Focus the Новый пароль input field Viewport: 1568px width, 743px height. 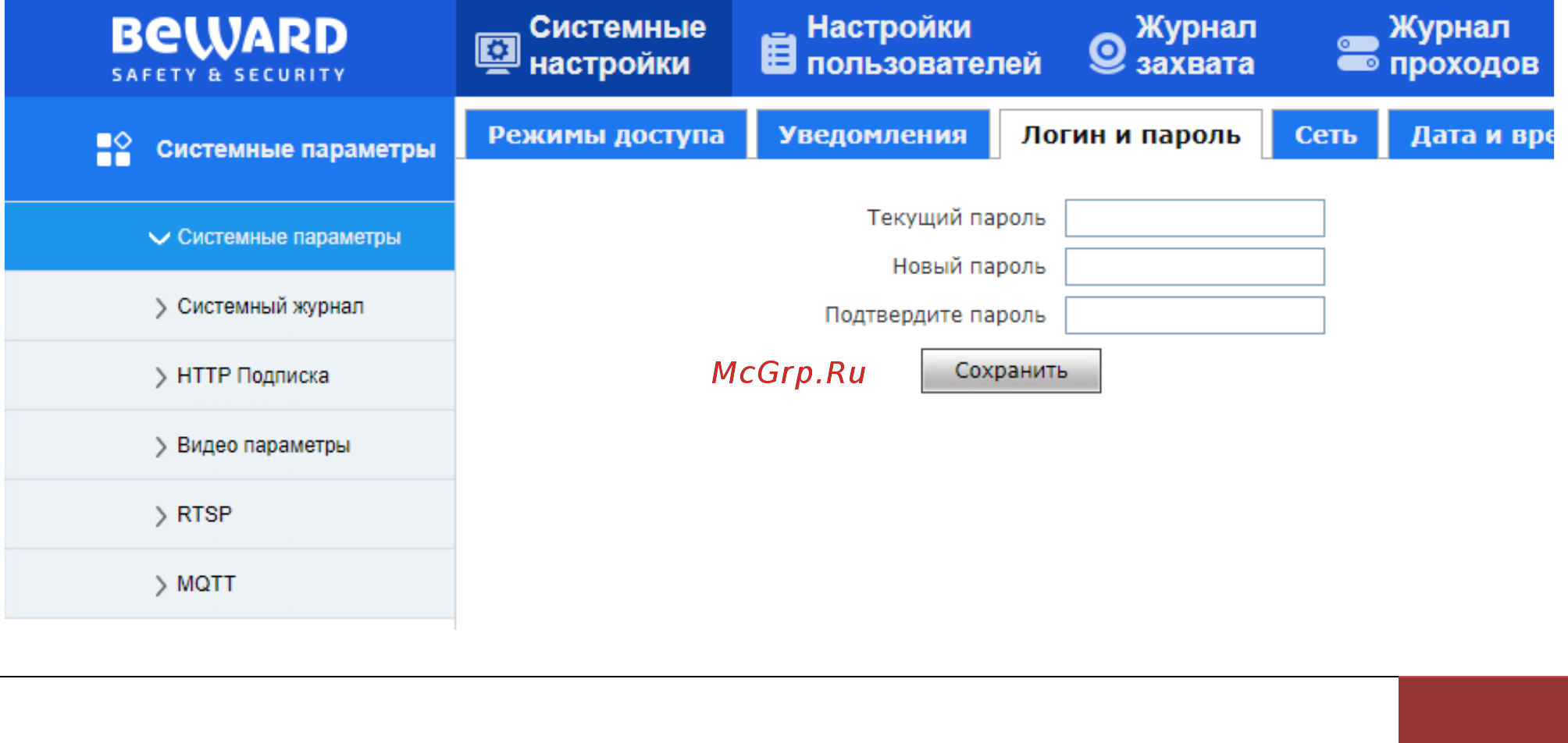pos(1195,266)
